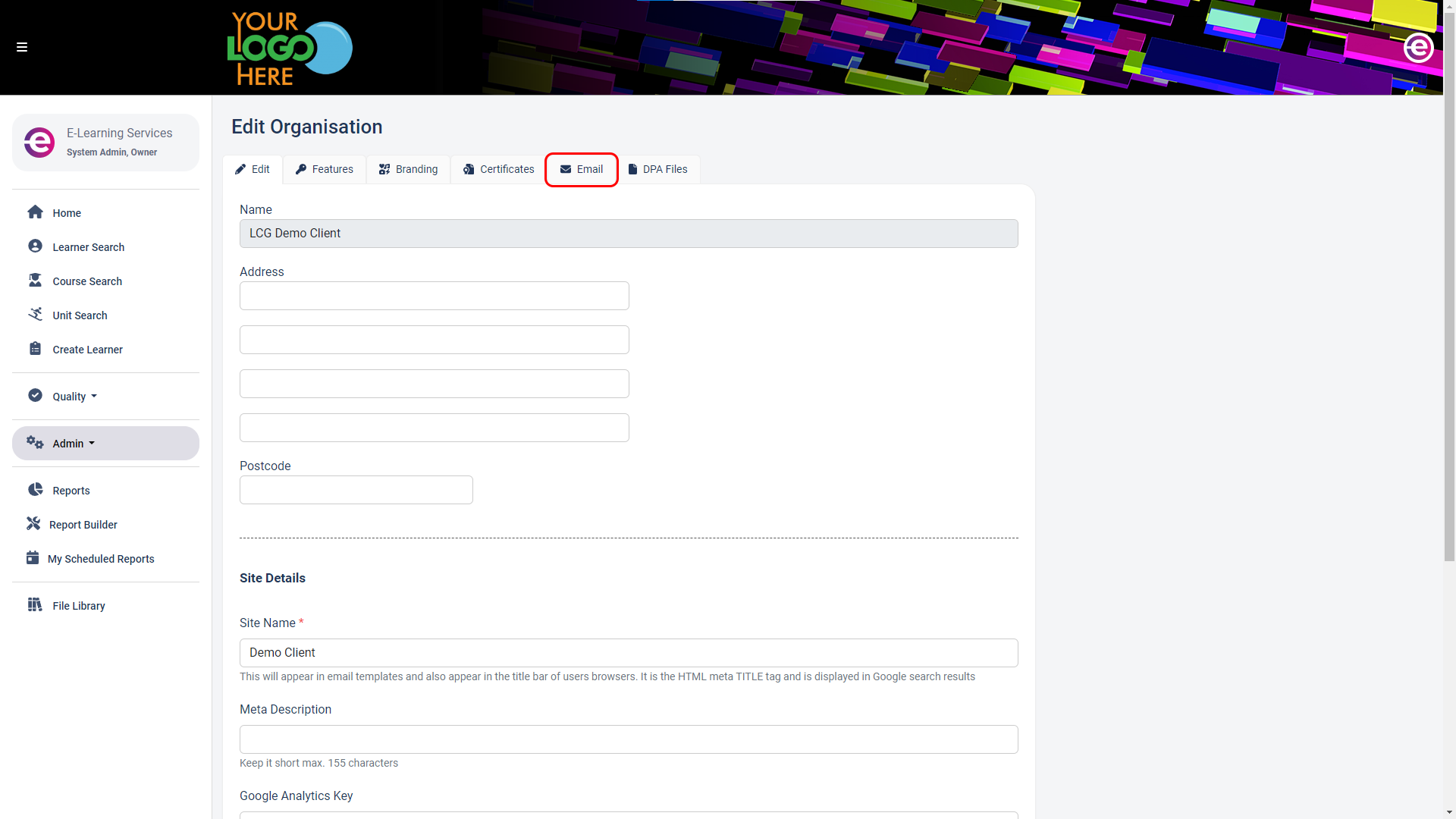Switch to the Features tab

[x=325, y=169]
